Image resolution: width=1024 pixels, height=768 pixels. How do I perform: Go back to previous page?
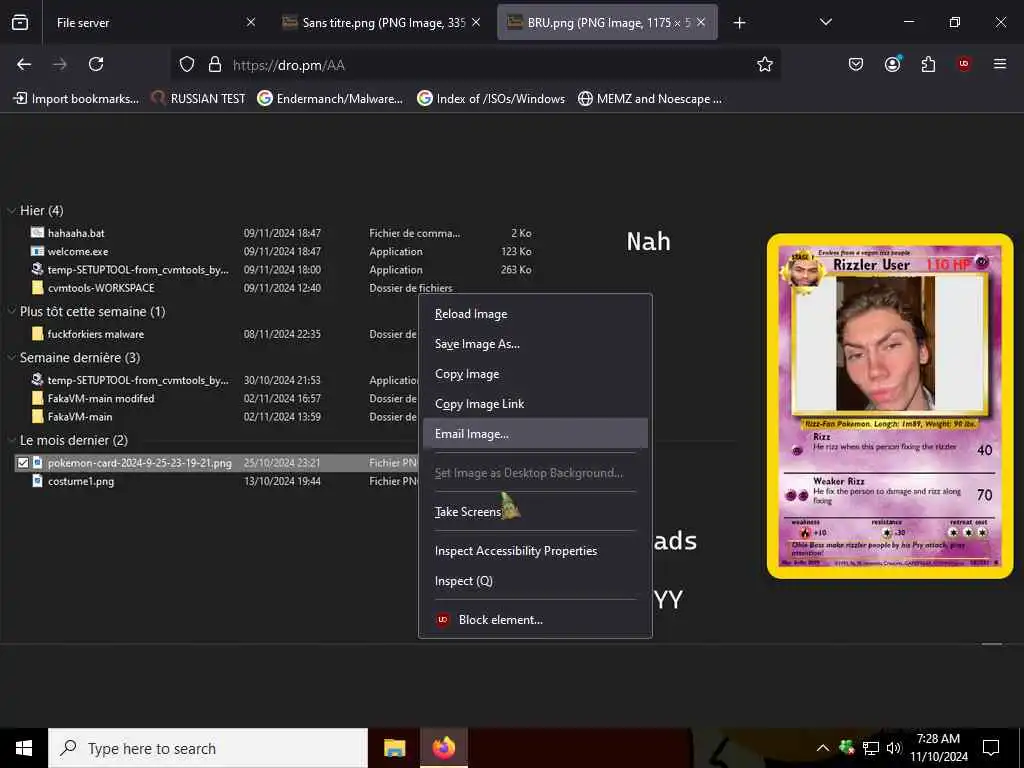tap(24, 64)
